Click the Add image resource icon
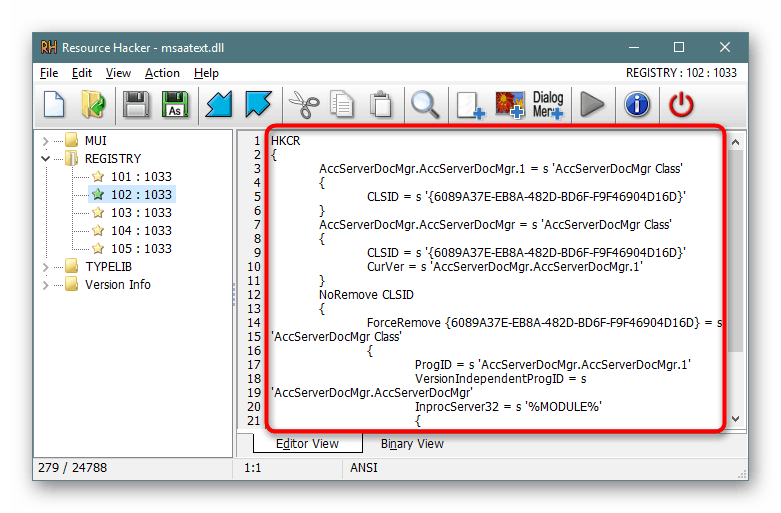The height and width of the screenshot is (513, 781). [x=510, y=105]
